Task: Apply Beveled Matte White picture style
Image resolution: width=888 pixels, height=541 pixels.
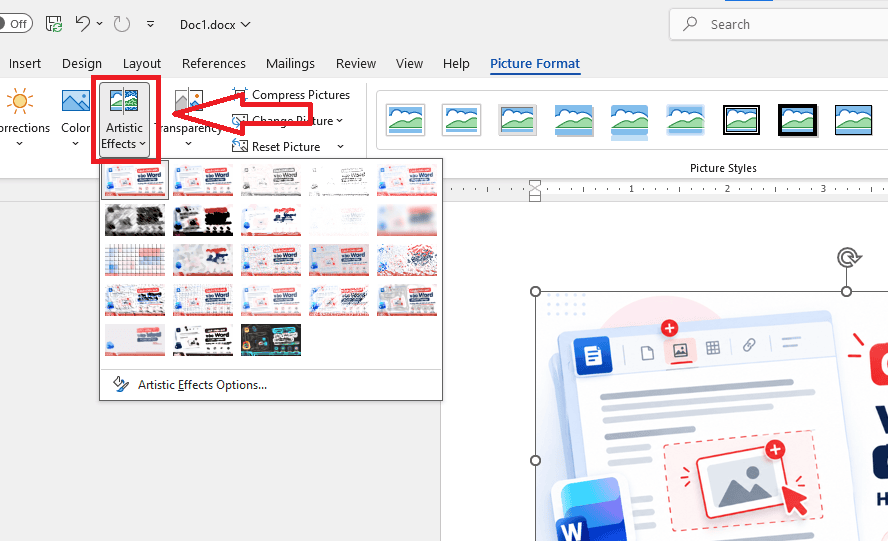Action: [461, 120]
